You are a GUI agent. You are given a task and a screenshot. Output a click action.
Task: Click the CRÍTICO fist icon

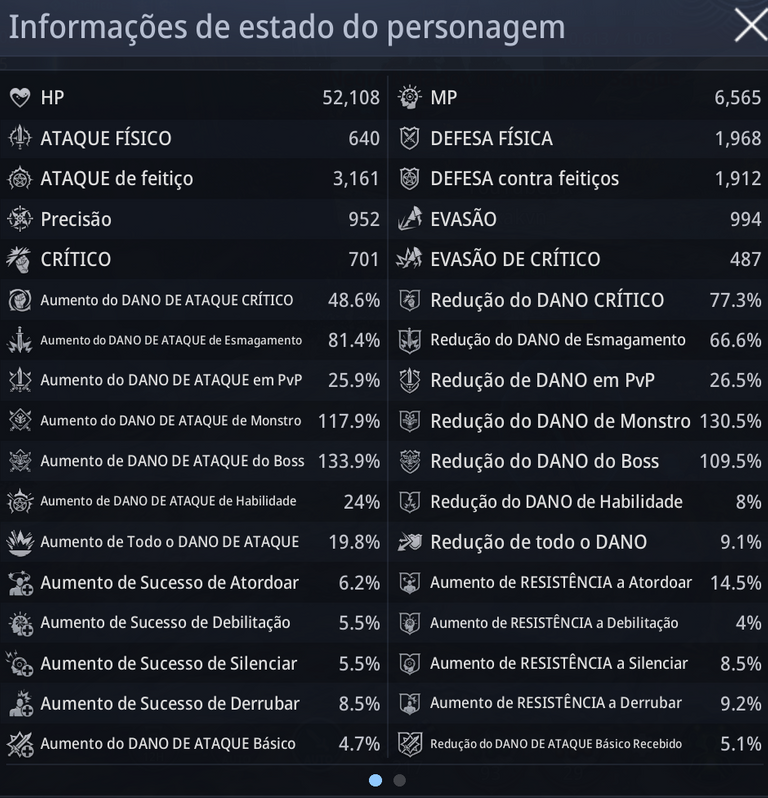coord(20,260)
